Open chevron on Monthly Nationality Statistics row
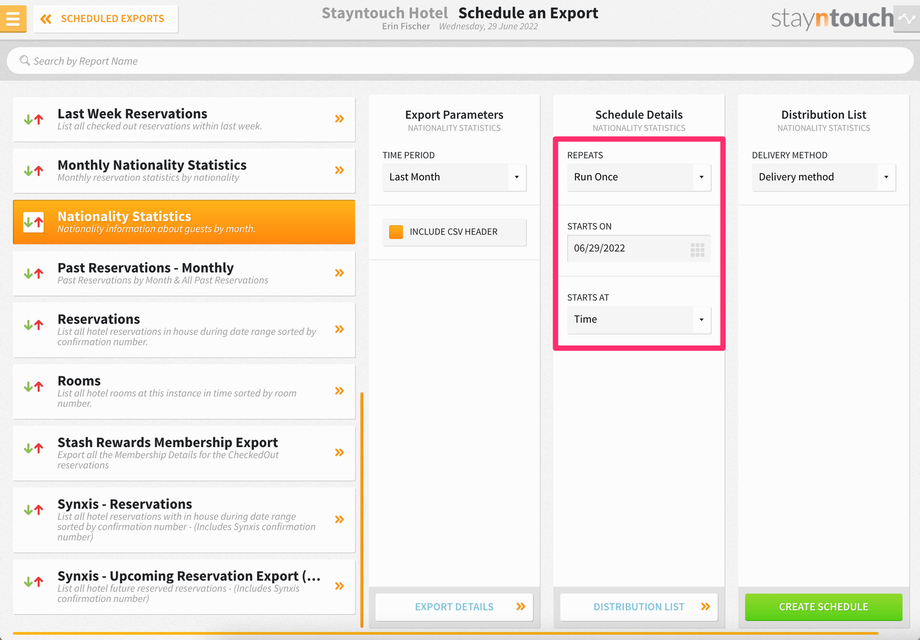The image size is (920, 640). pyautogui.click(x=339, y=170)
